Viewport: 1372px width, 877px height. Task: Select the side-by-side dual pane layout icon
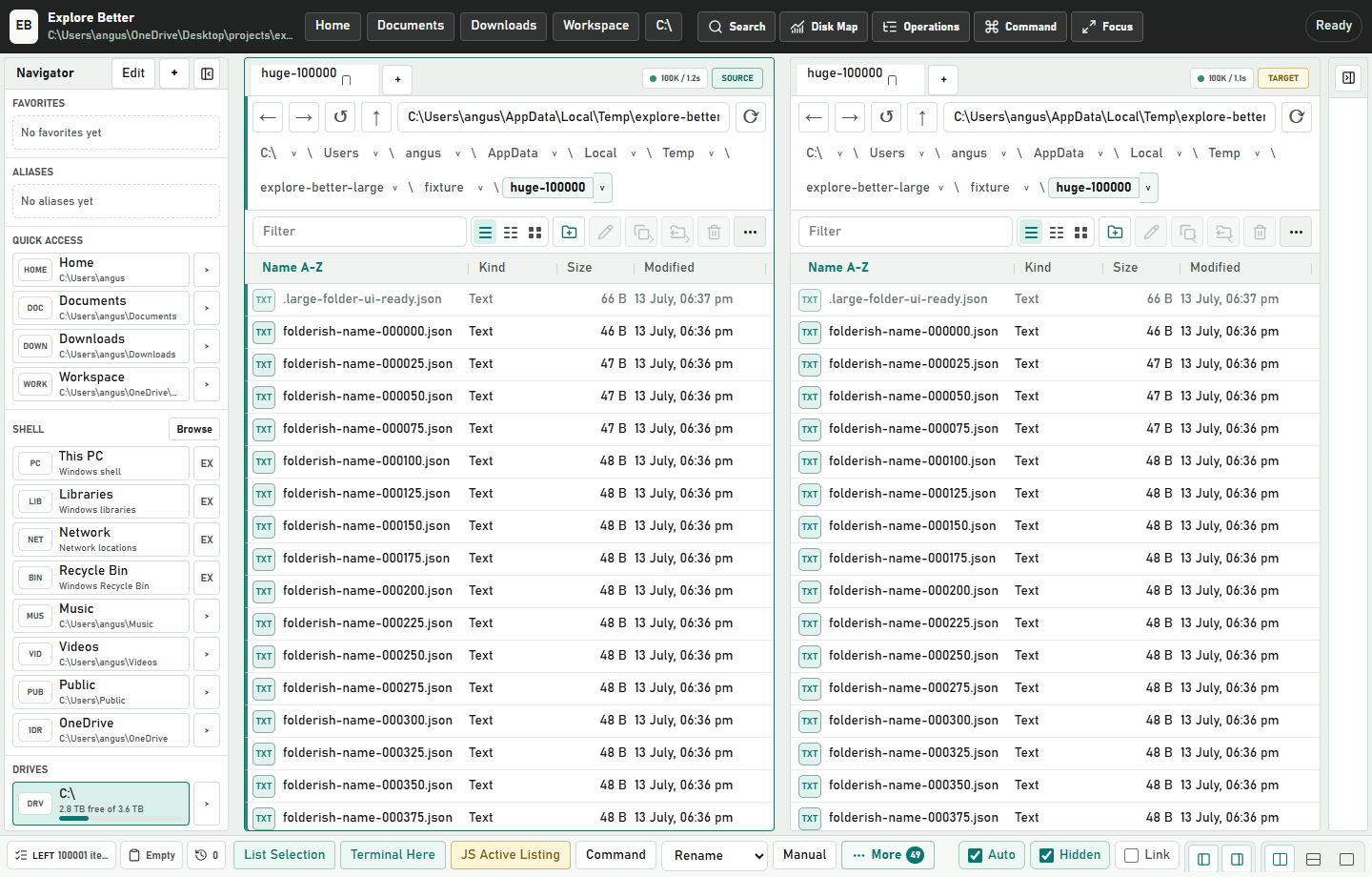(1280, 859)
